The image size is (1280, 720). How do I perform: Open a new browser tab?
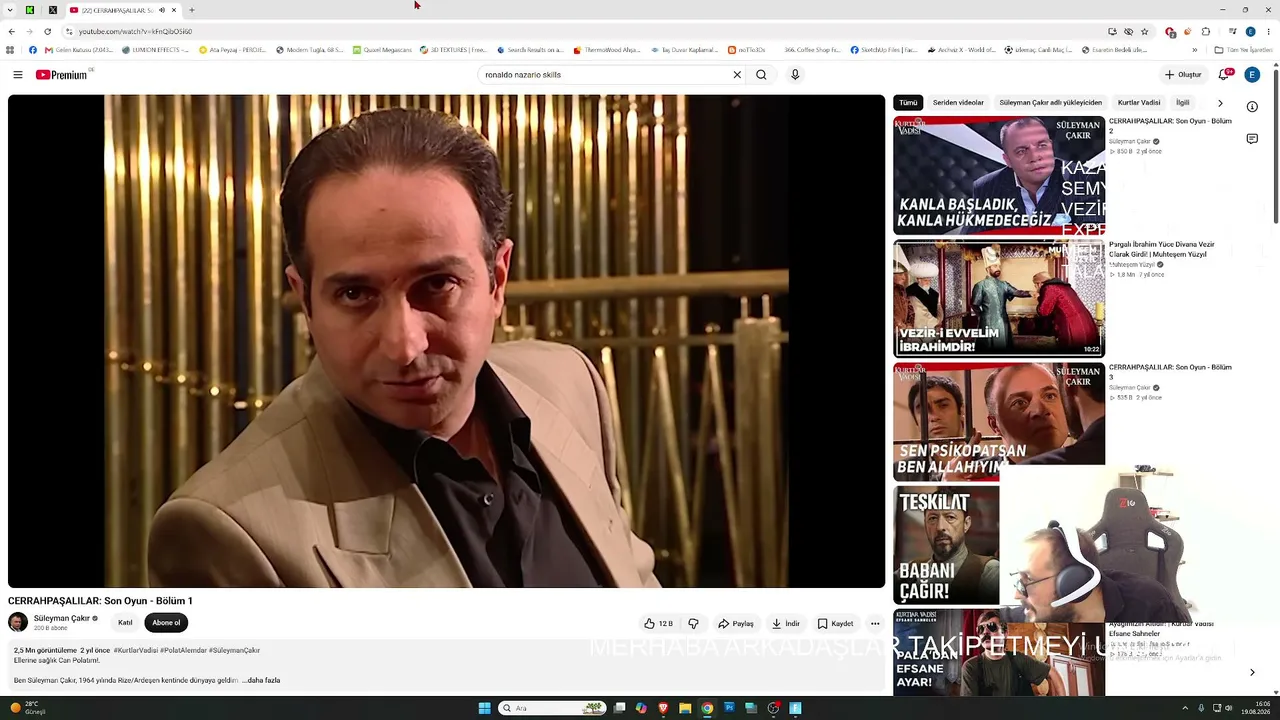(191, 10)
